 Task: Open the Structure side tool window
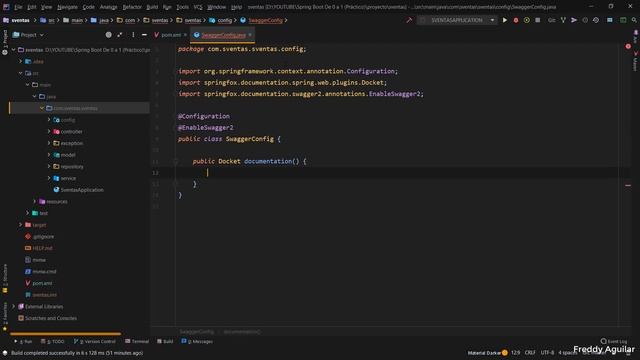point(5,278)
